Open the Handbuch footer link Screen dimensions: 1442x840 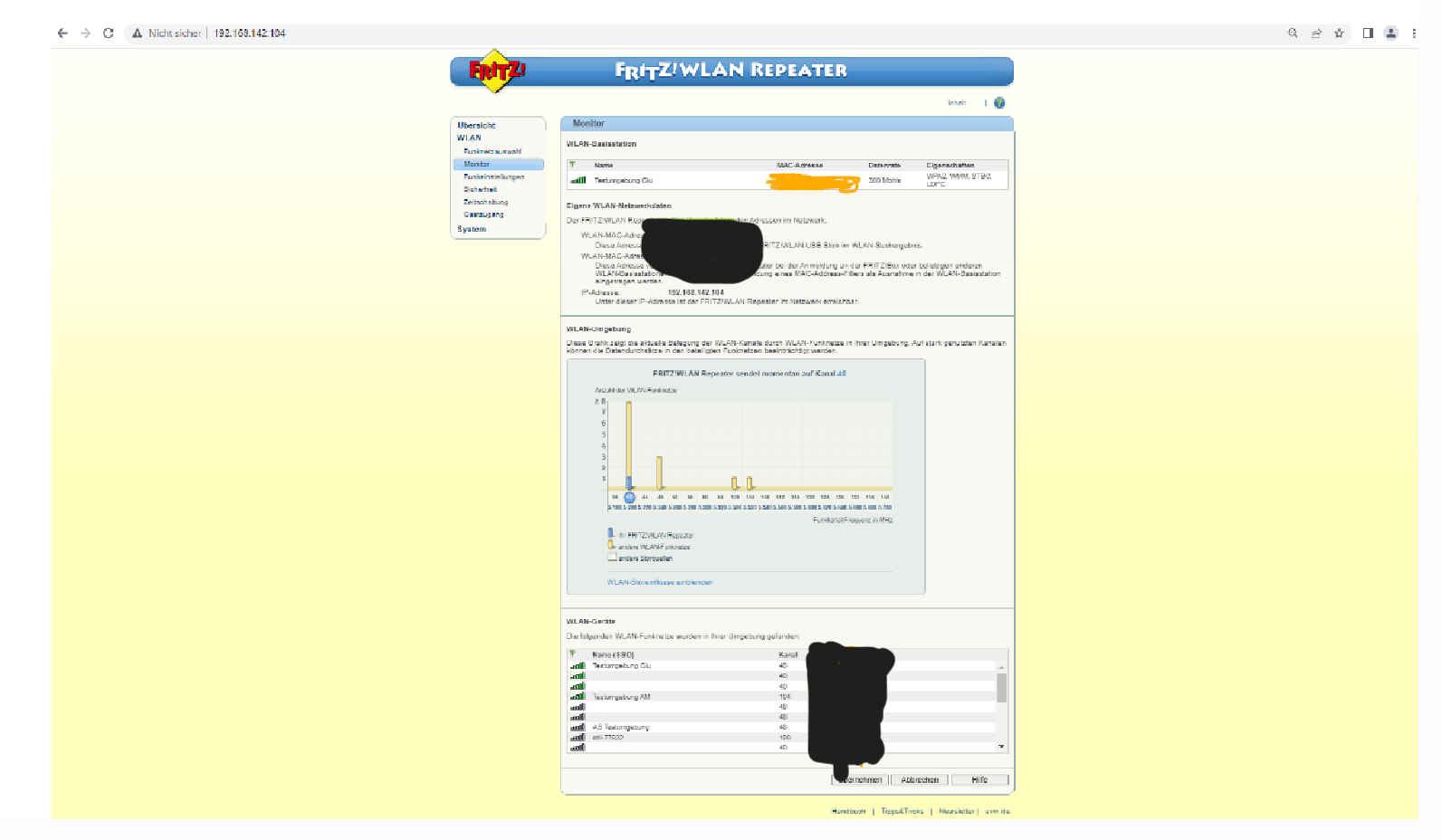849,811
